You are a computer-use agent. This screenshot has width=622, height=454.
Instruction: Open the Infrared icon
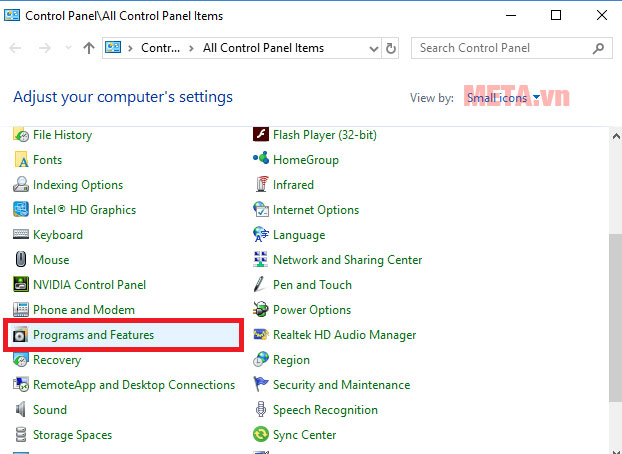click(261, 185)
